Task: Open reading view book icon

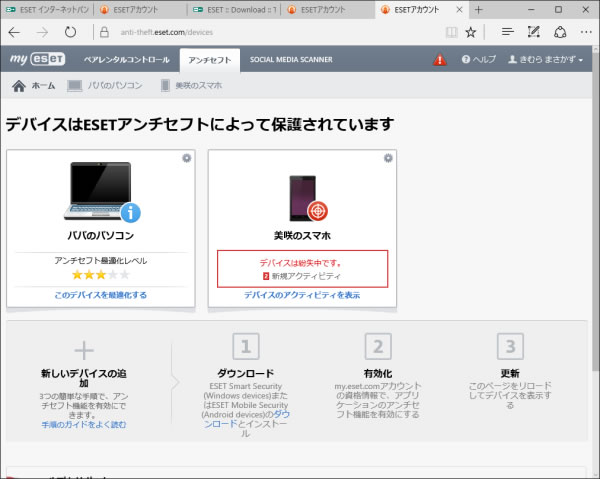Action: (452, 32)
